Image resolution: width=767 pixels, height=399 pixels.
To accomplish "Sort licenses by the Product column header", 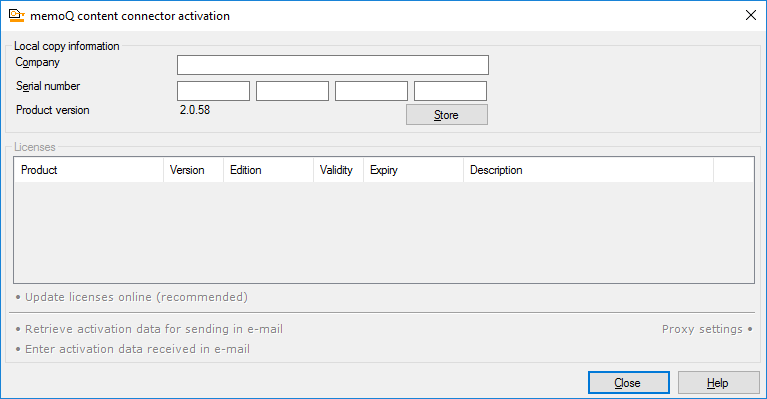I will click(x=89, y=170).
